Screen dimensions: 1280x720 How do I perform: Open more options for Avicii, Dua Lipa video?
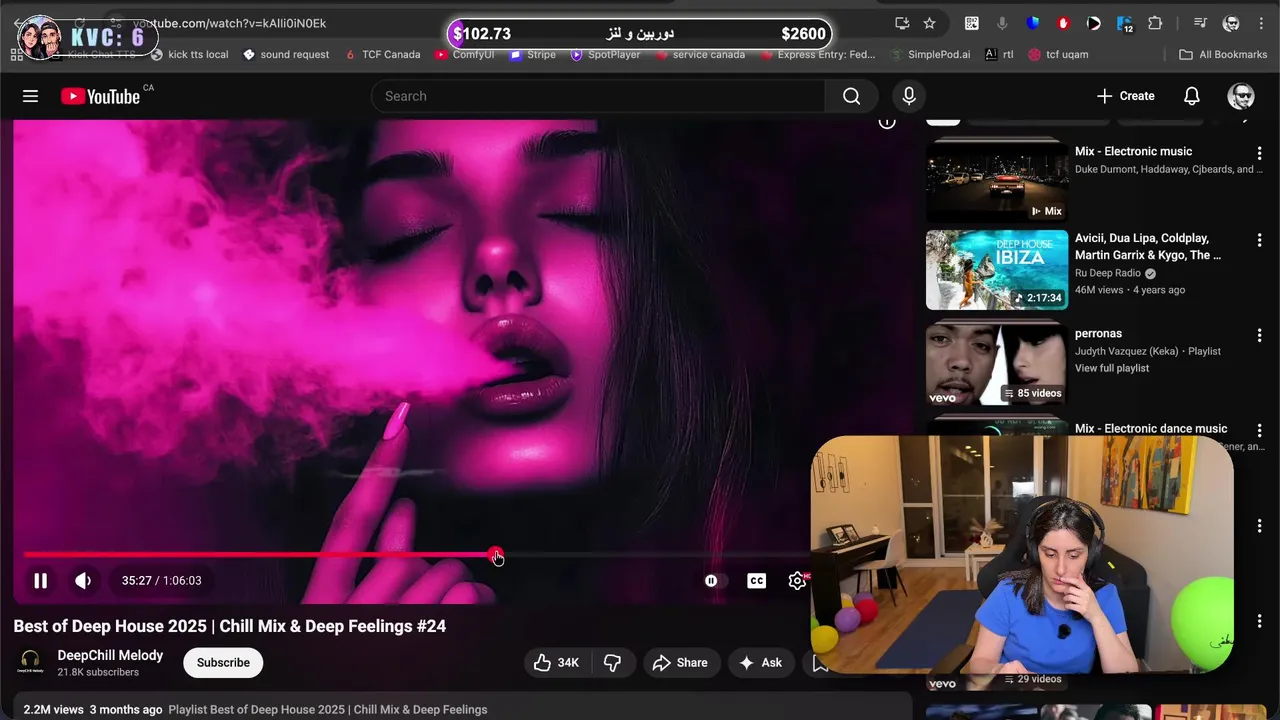coord(1259,240)
